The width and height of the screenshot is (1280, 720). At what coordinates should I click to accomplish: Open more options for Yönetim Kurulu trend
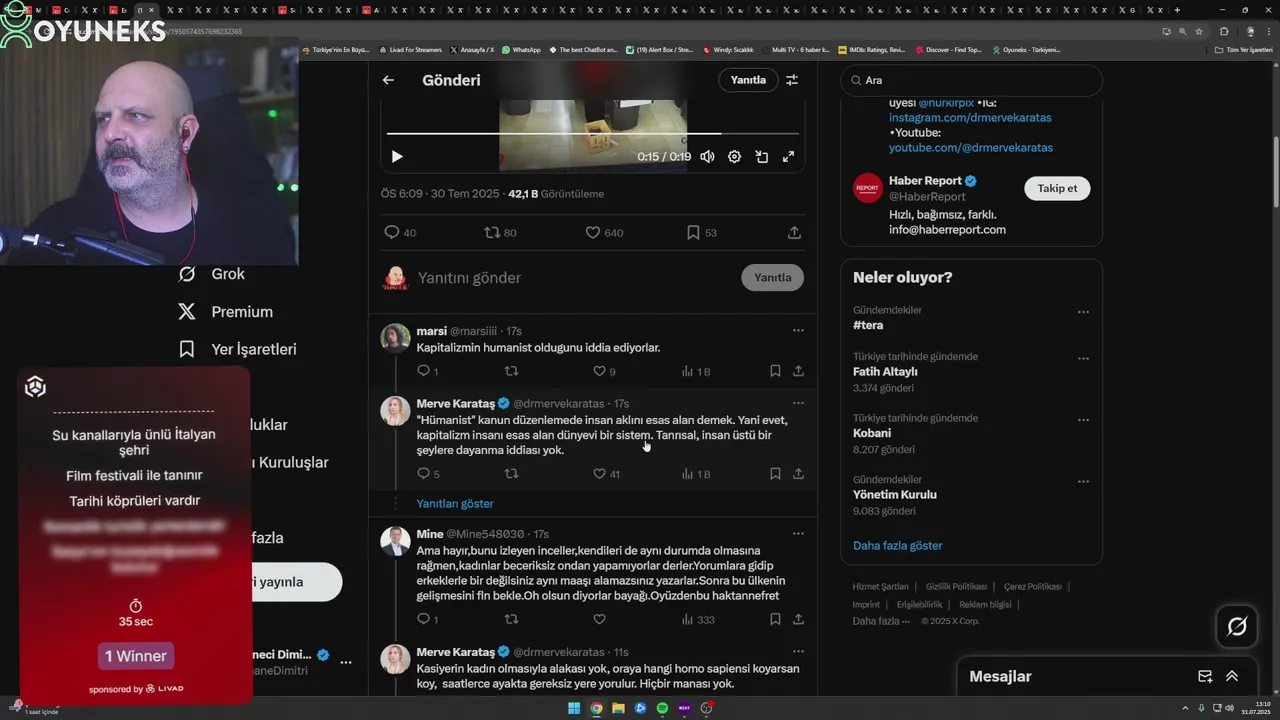(1083, 482)
